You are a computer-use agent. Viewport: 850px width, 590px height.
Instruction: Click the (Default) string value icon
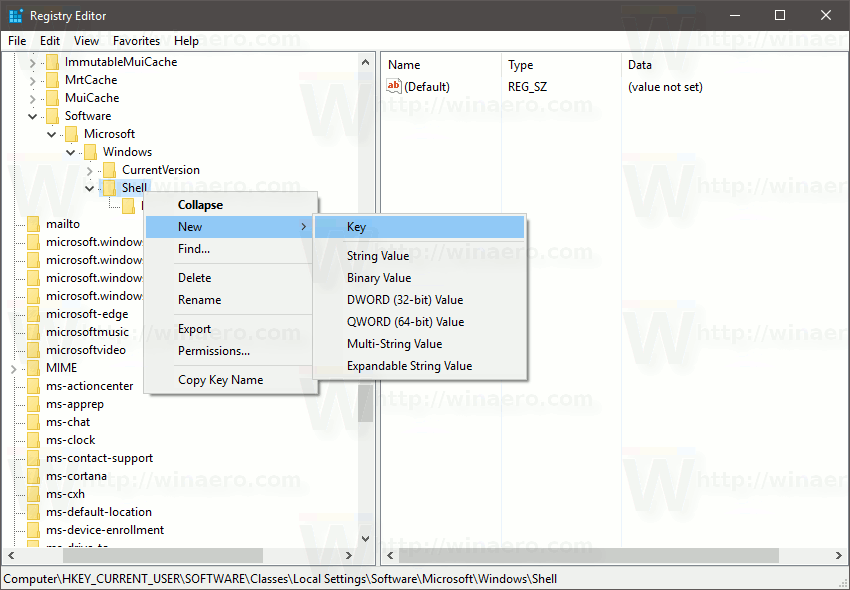(393, 86)
